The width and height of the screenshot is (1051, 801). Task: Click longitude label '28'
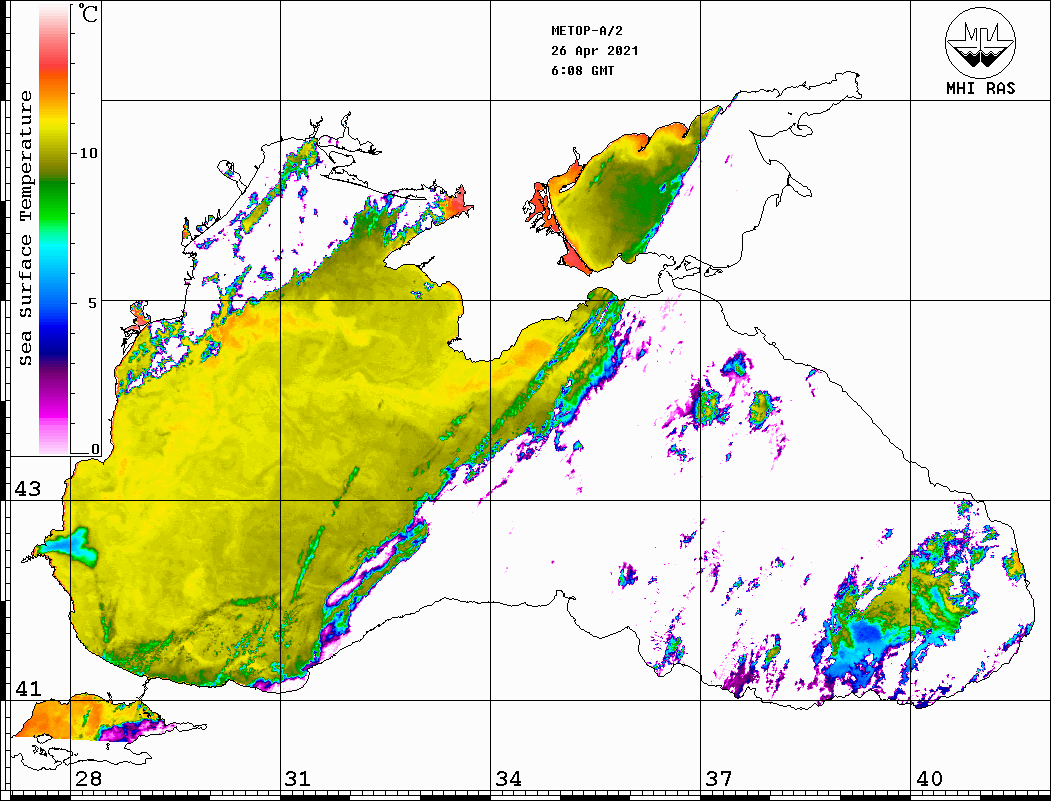pyautogui.click(x=88, y=778)
